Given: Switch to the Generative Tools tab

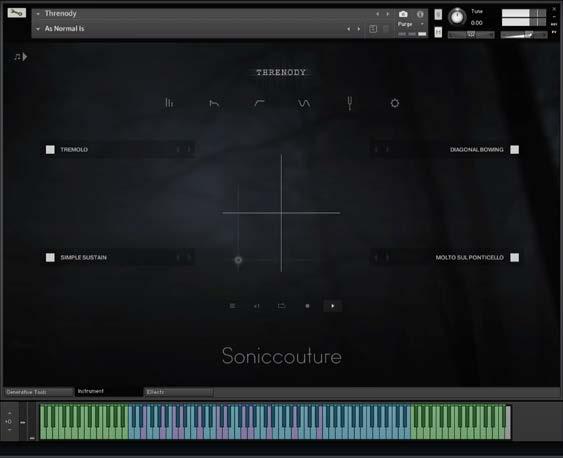Looking at the screenshot, I should (x=38, y=392).
